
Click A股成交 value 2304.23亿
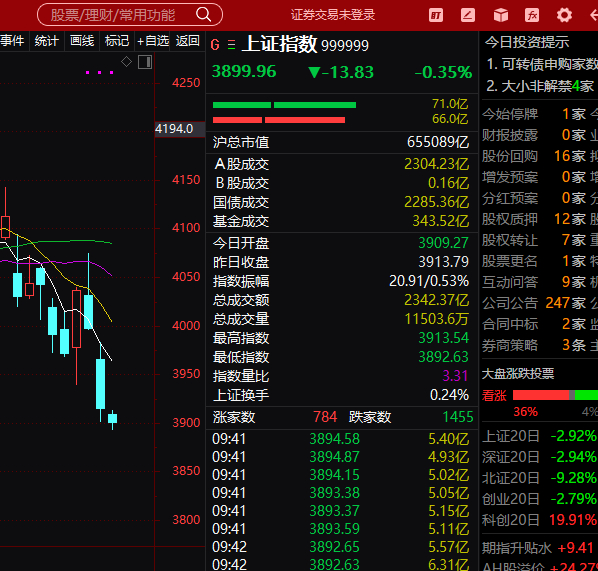[437, 164]
